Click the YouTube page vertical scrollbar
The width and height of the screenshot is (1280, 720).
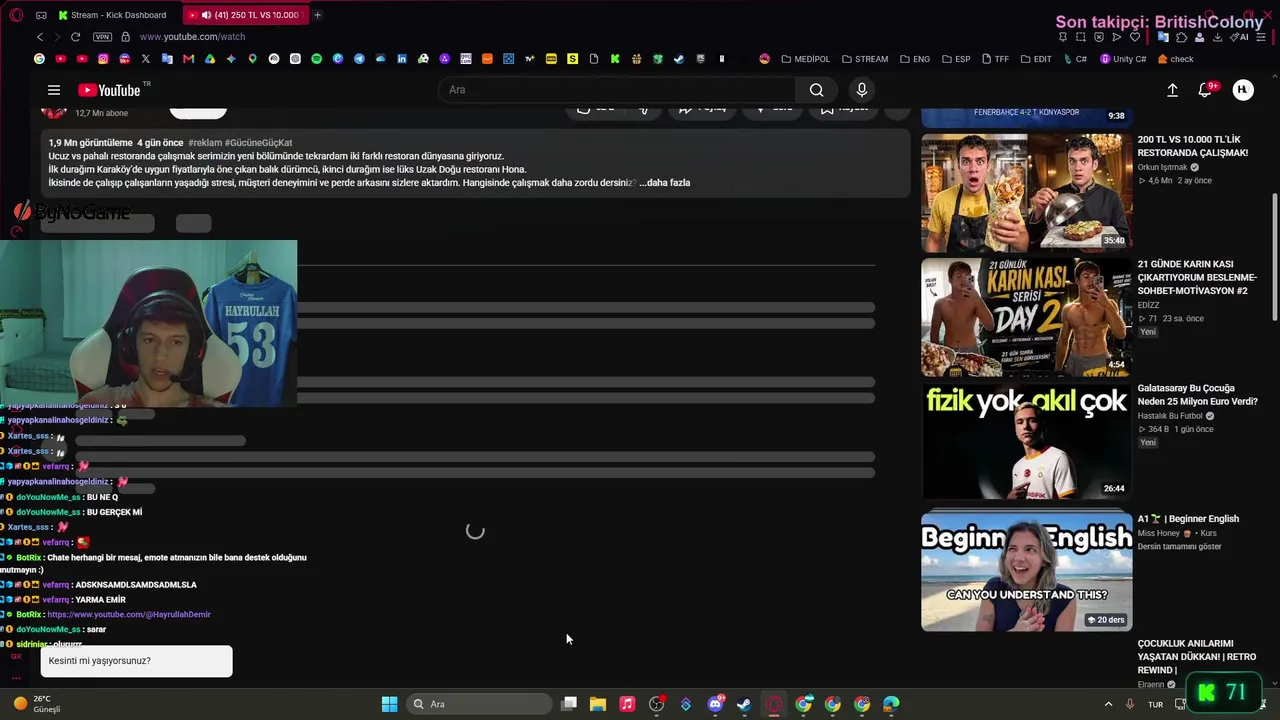click(x=1274, y=258)
